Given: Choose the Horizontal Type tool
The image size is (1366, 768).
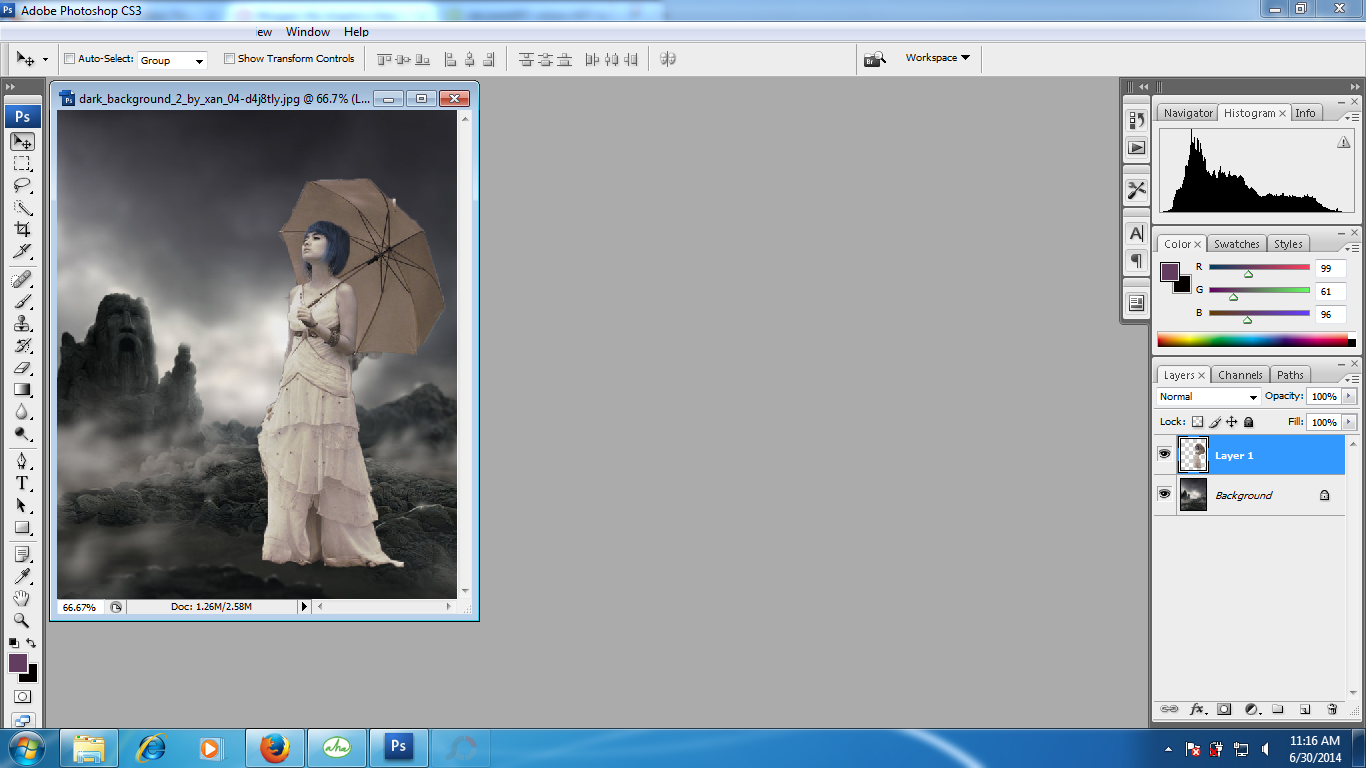Looking at the screenshot, I should point(22,481).
